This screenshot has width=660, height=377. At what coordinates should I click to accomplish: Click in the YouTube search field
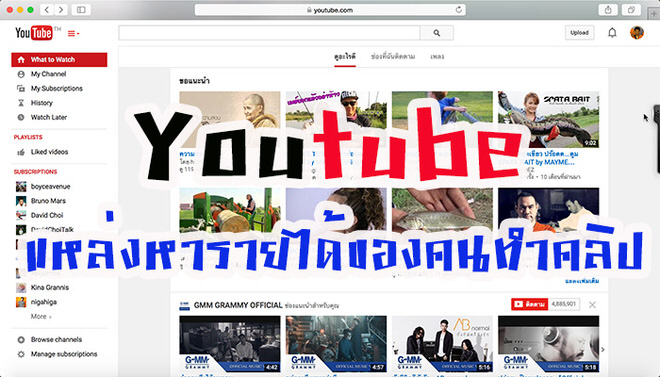269,33
